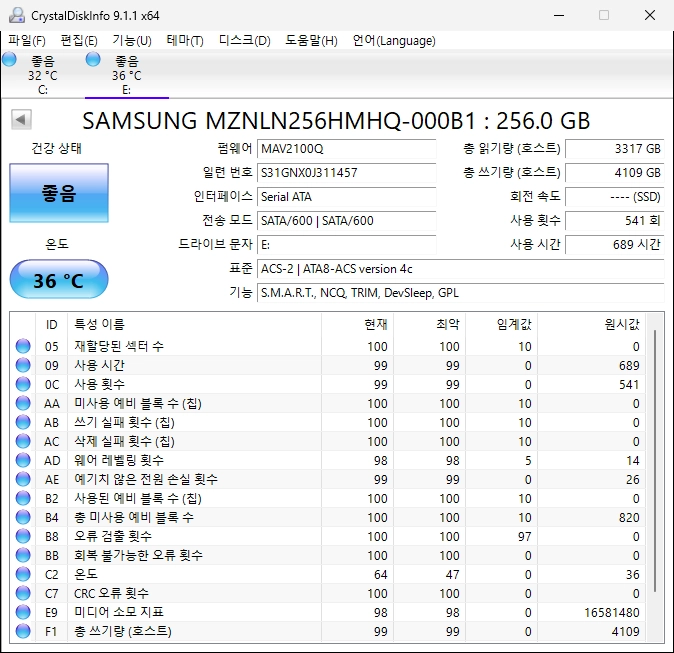
Task: Click the features field S.M.A.R.T., NCQ, TRIM
Action: click(x=461, y=293)
